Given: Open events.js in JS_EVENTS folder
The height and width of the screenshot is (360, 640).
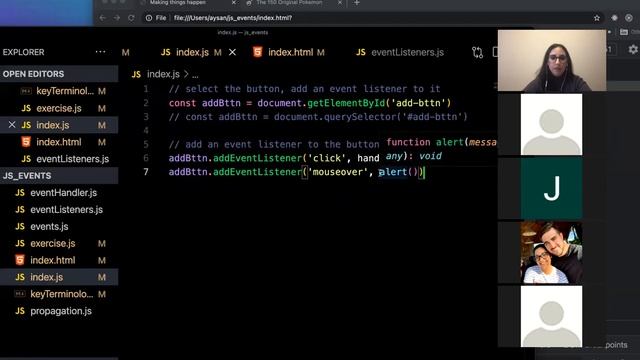Looking at the screenshot, I should pos(59,226).
